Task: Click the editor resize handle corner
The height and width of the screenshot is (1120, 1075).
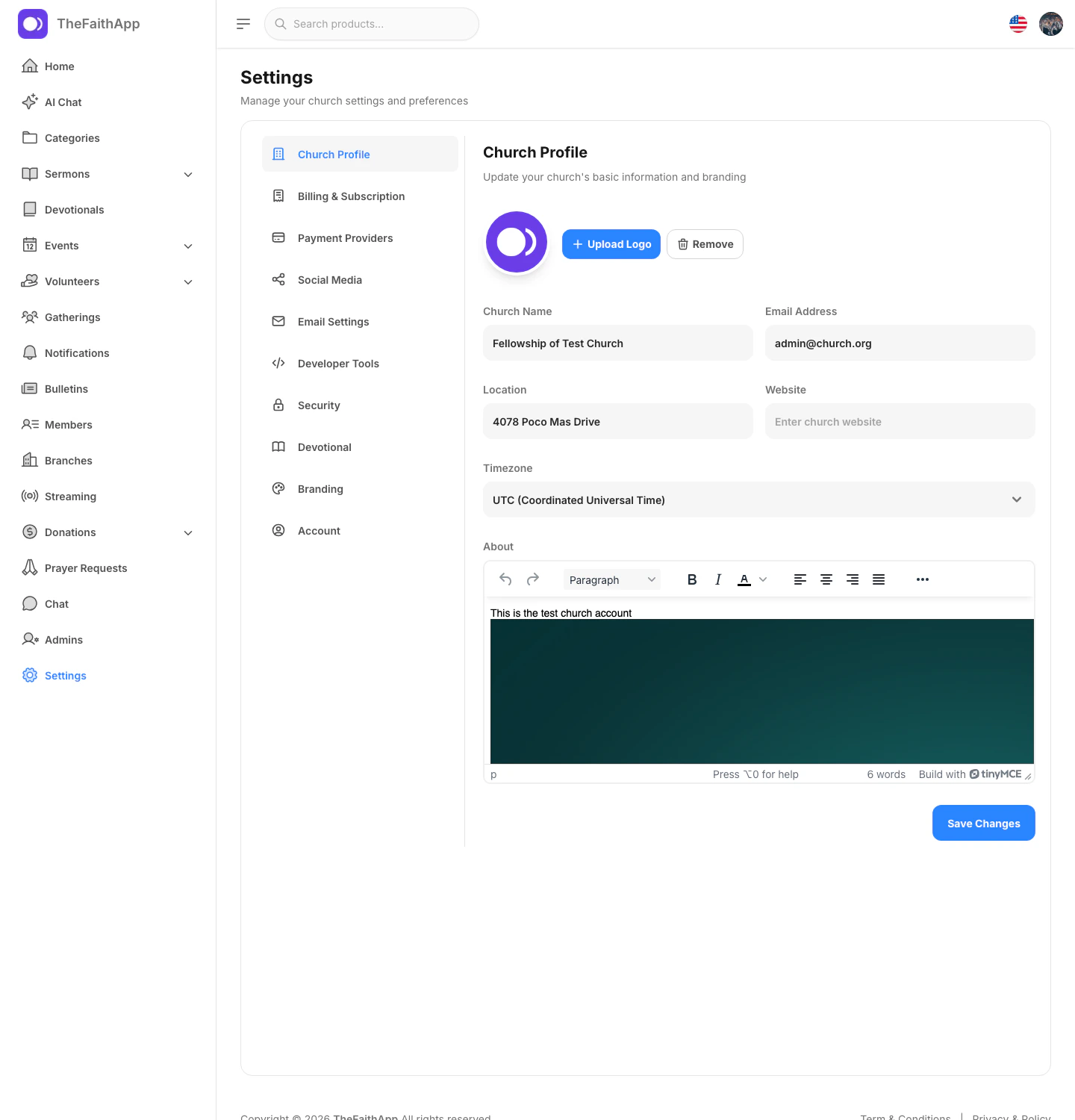Action: click(x=1028, y=776)
